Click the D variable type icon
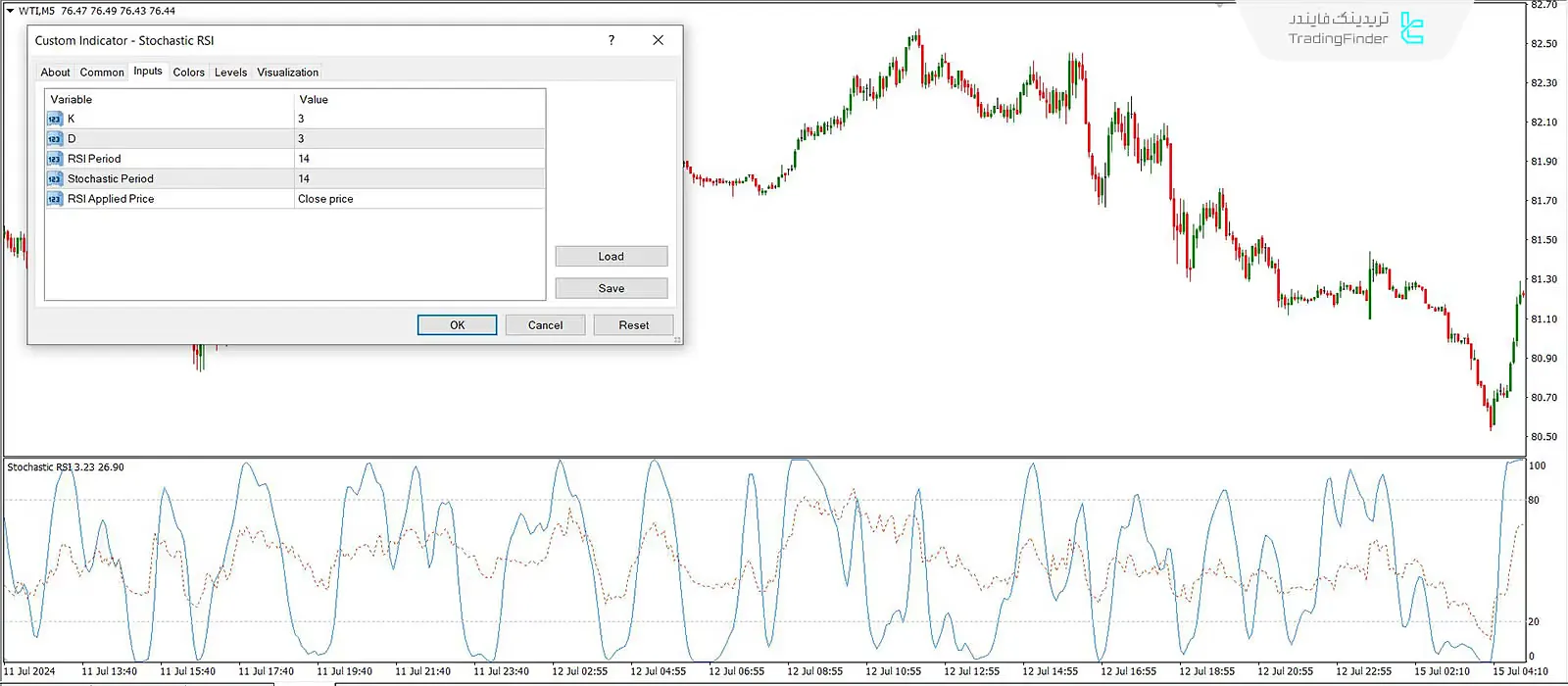The image size is (1568, 686). [x=55, y=139]
